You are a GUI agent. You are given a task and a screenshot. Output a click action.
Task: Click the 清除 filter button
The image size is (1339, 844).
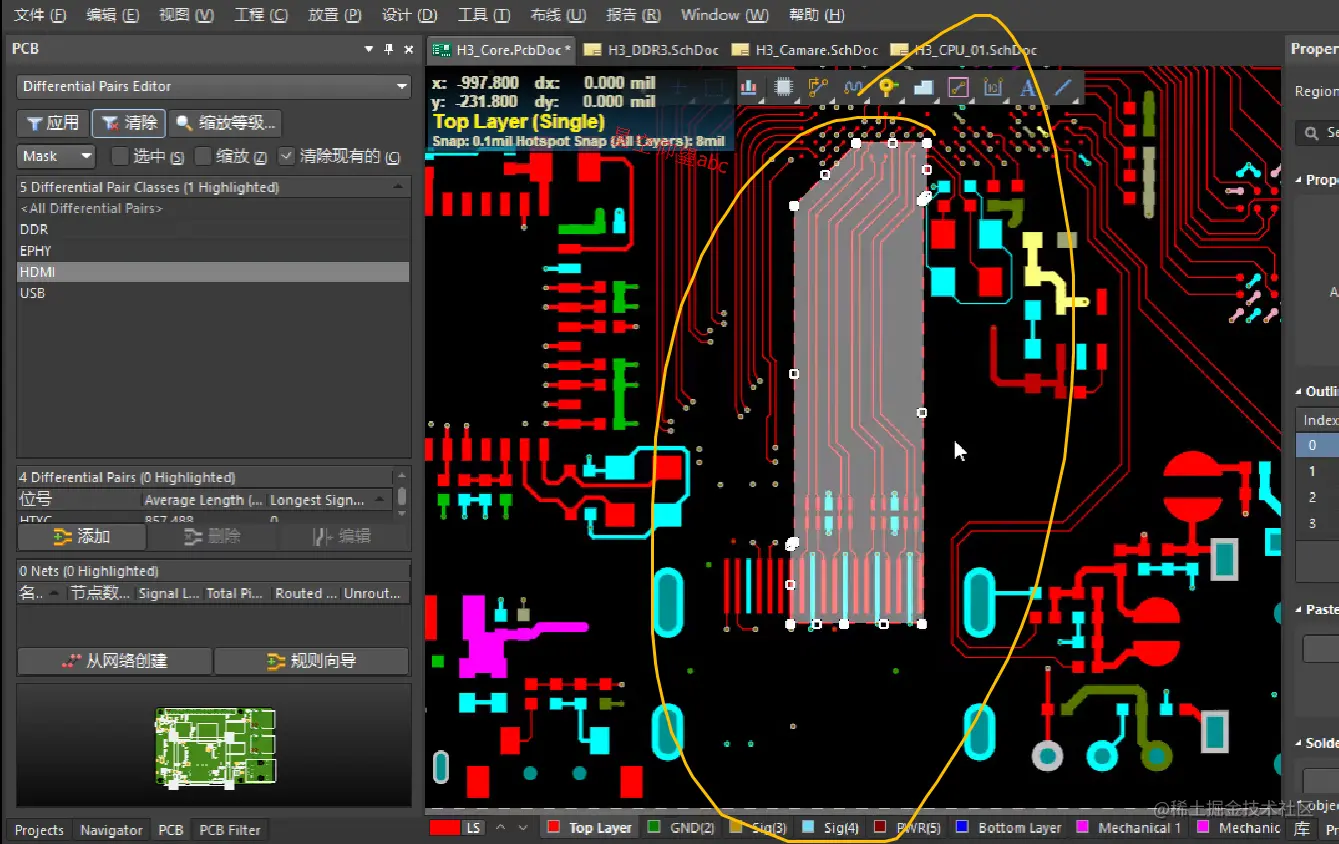129,123
